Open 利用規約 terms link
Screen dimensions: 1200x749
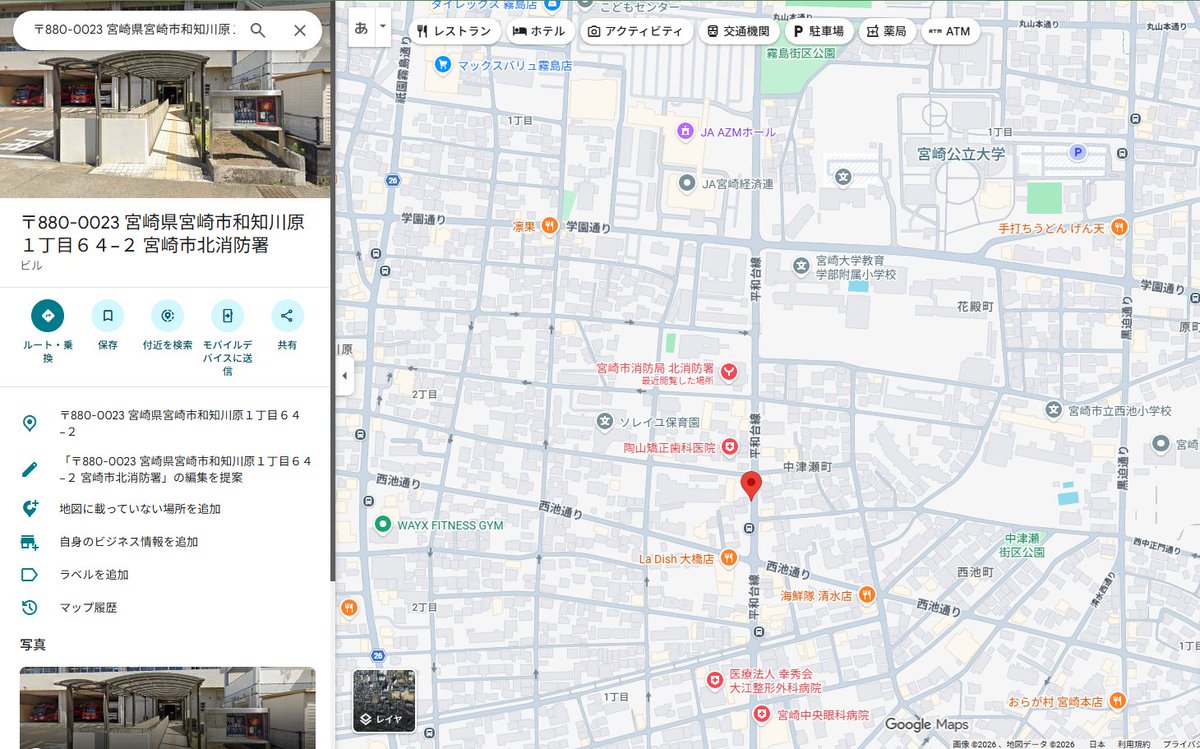tap(1134, 743)
